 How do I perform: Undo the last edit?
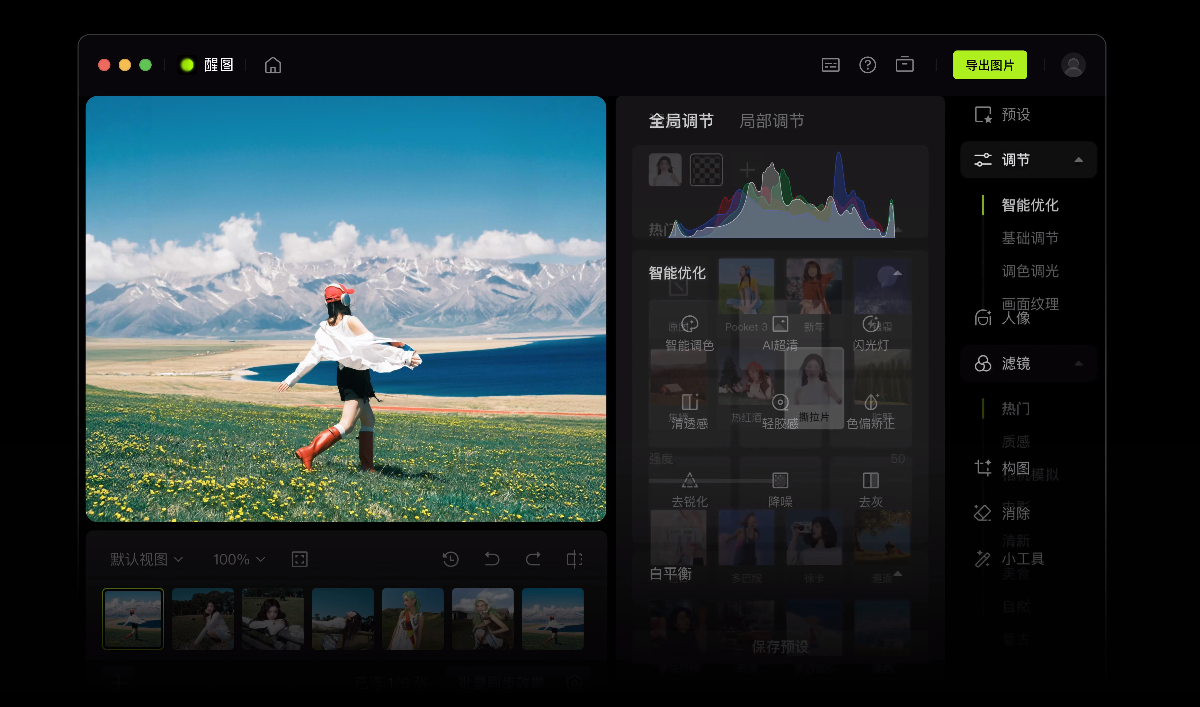pos(492,559)
